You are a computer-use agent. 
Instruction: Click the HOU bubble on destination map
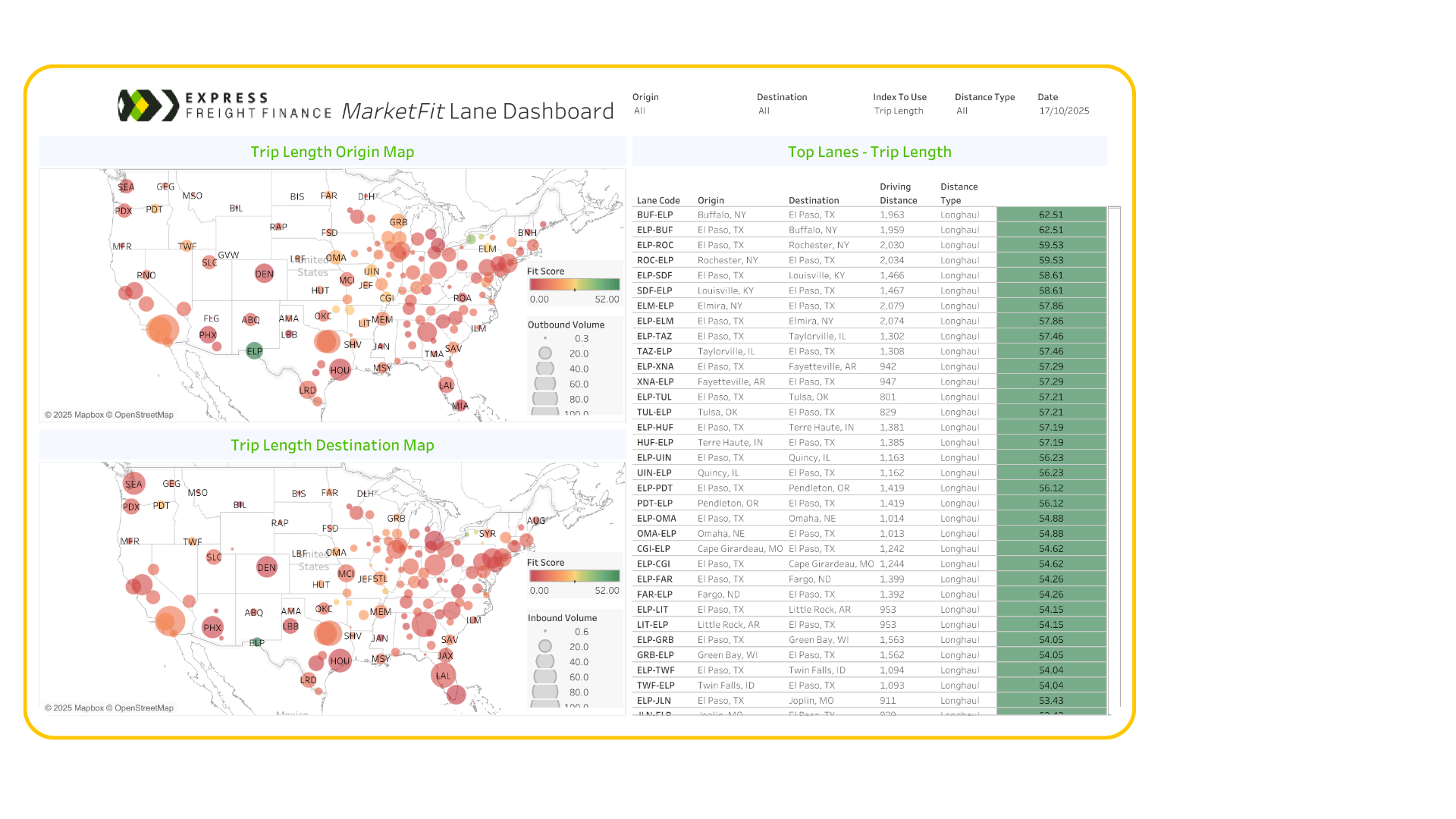340,661
